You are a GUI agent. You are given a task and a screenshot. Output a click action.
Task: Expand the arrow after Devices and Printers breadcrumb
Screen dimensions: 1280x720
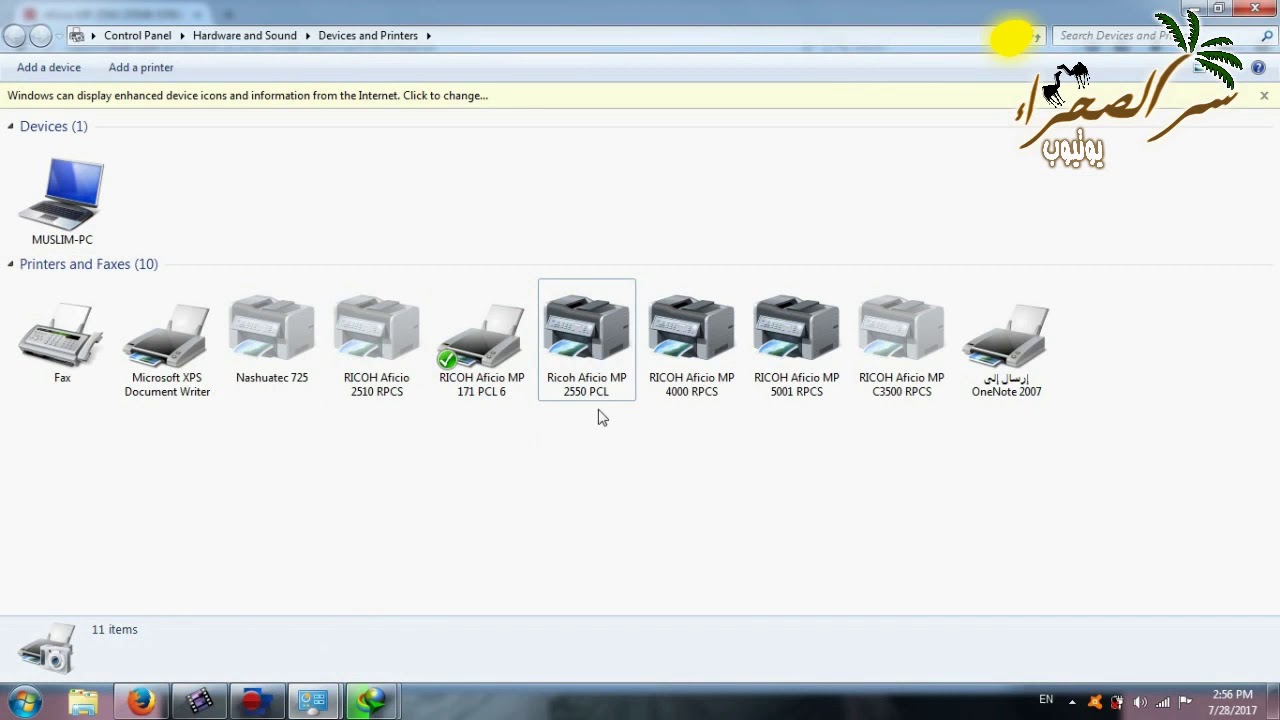pyautogui.click(x=429, y=36)
